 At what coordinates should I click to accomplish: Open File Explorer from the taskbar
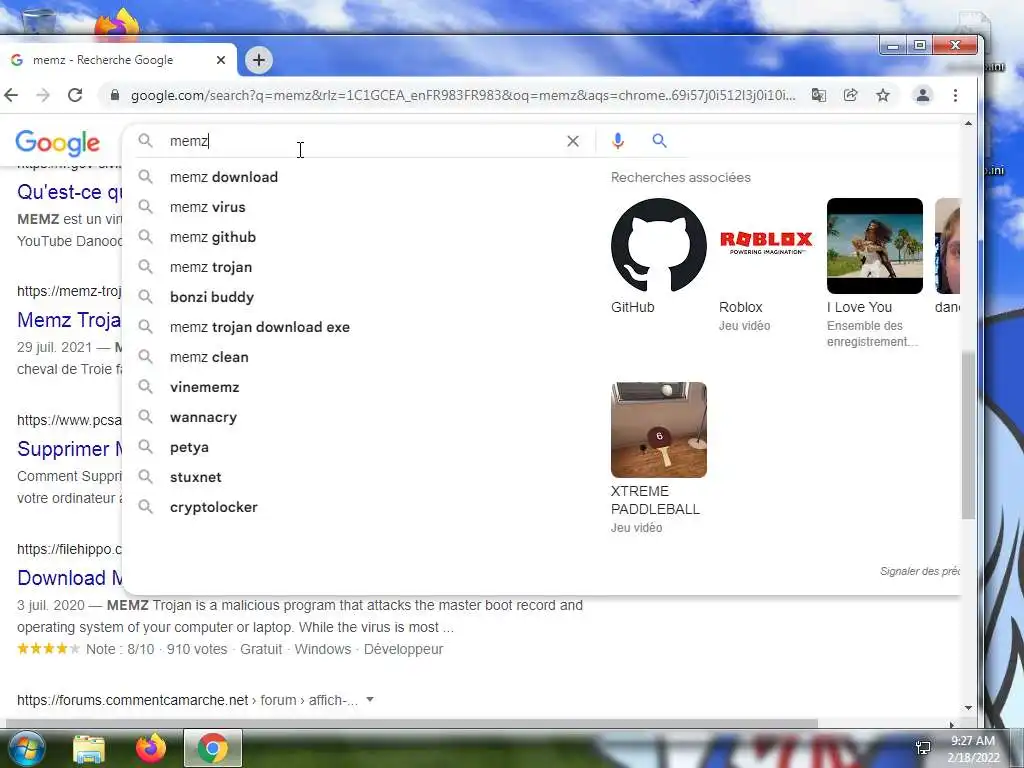(89, 749)
